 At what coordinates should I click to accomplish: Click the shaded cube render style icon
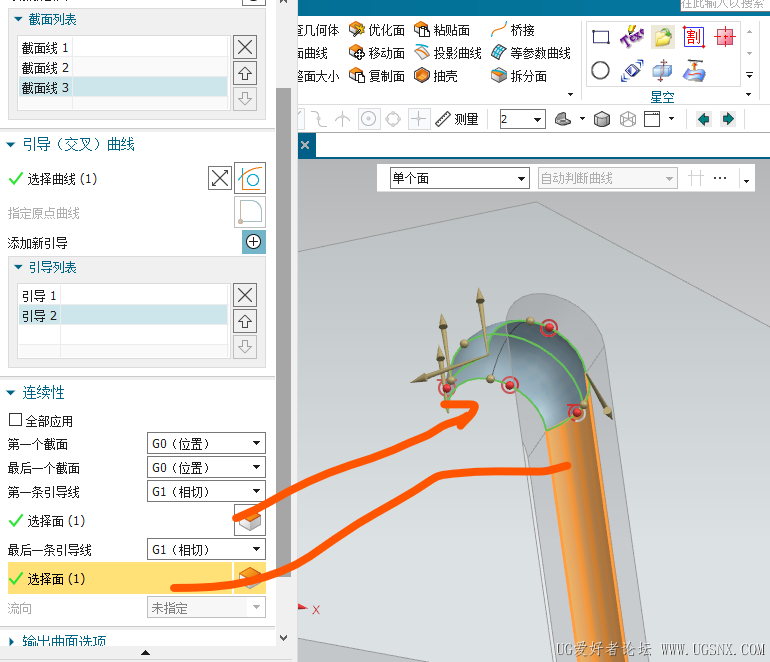pyautogui.click(x=602, y=119)
